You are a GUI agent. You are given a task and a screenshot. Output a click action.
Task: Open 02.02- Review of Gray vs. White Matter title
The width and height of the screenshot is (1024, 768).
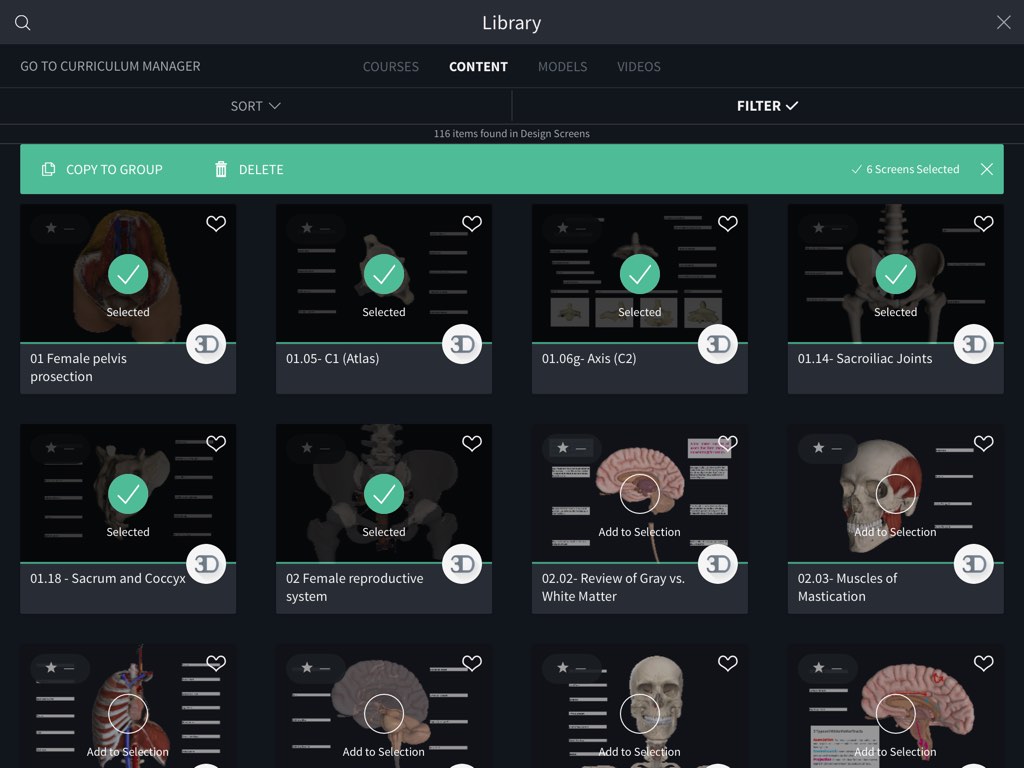point(613,587)
